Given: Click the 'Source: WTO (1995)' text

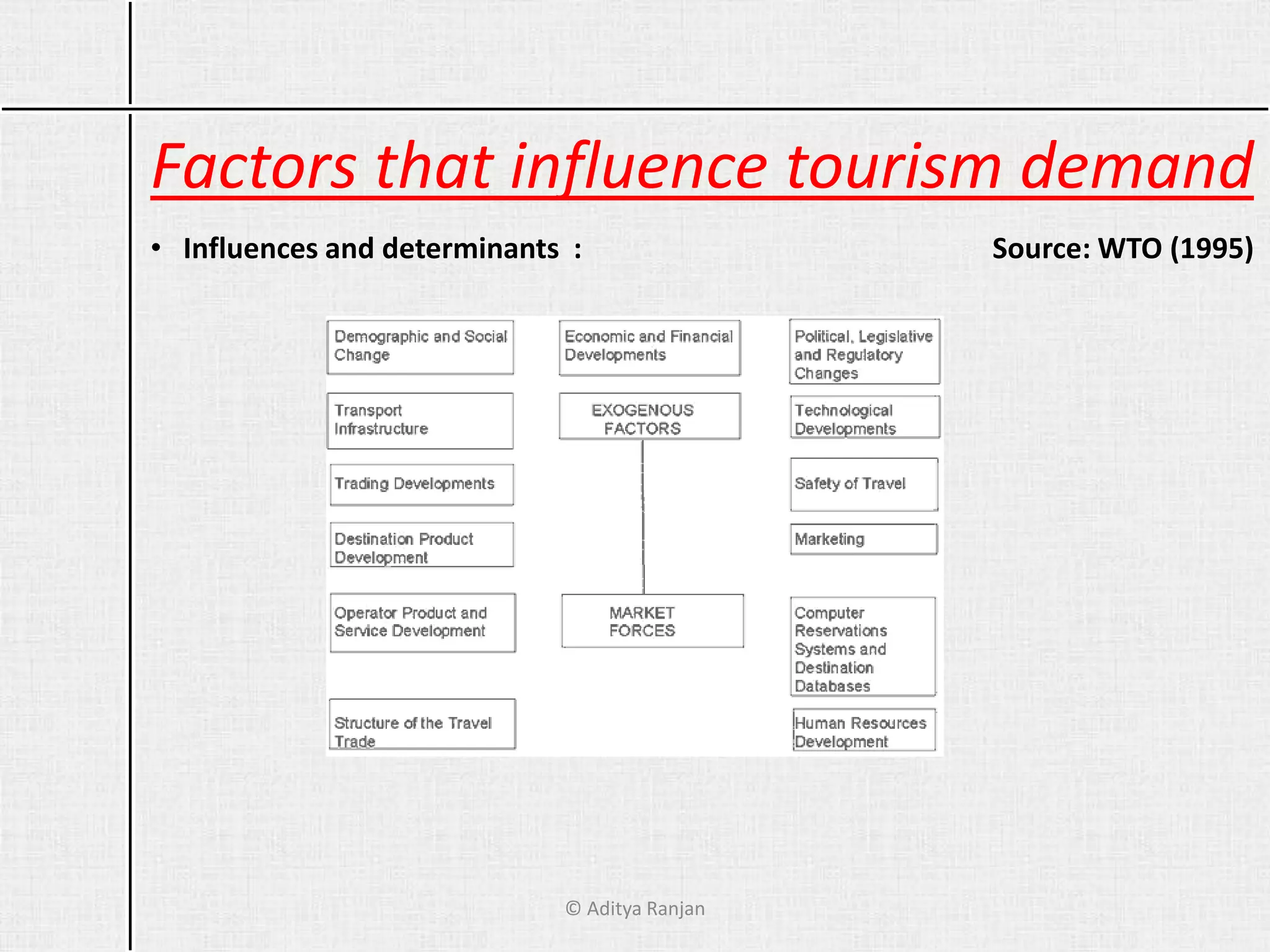Looking at the screenshot, I should click(1122, 249).
